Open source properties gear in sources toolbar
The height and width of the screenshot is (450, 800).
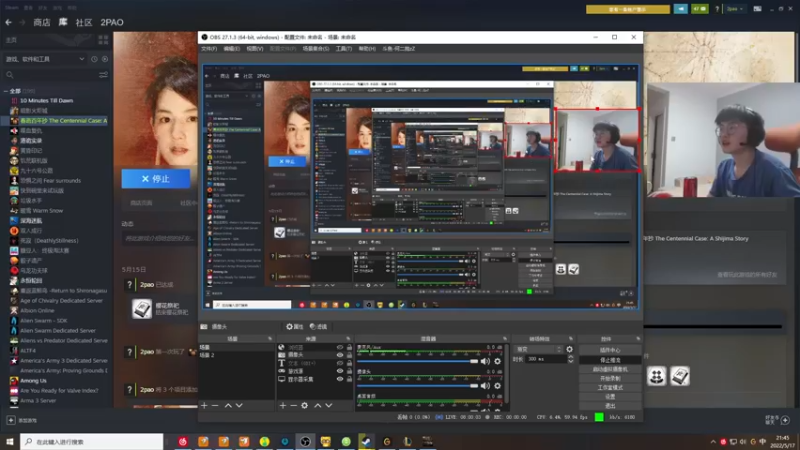(x=305, y=405)
